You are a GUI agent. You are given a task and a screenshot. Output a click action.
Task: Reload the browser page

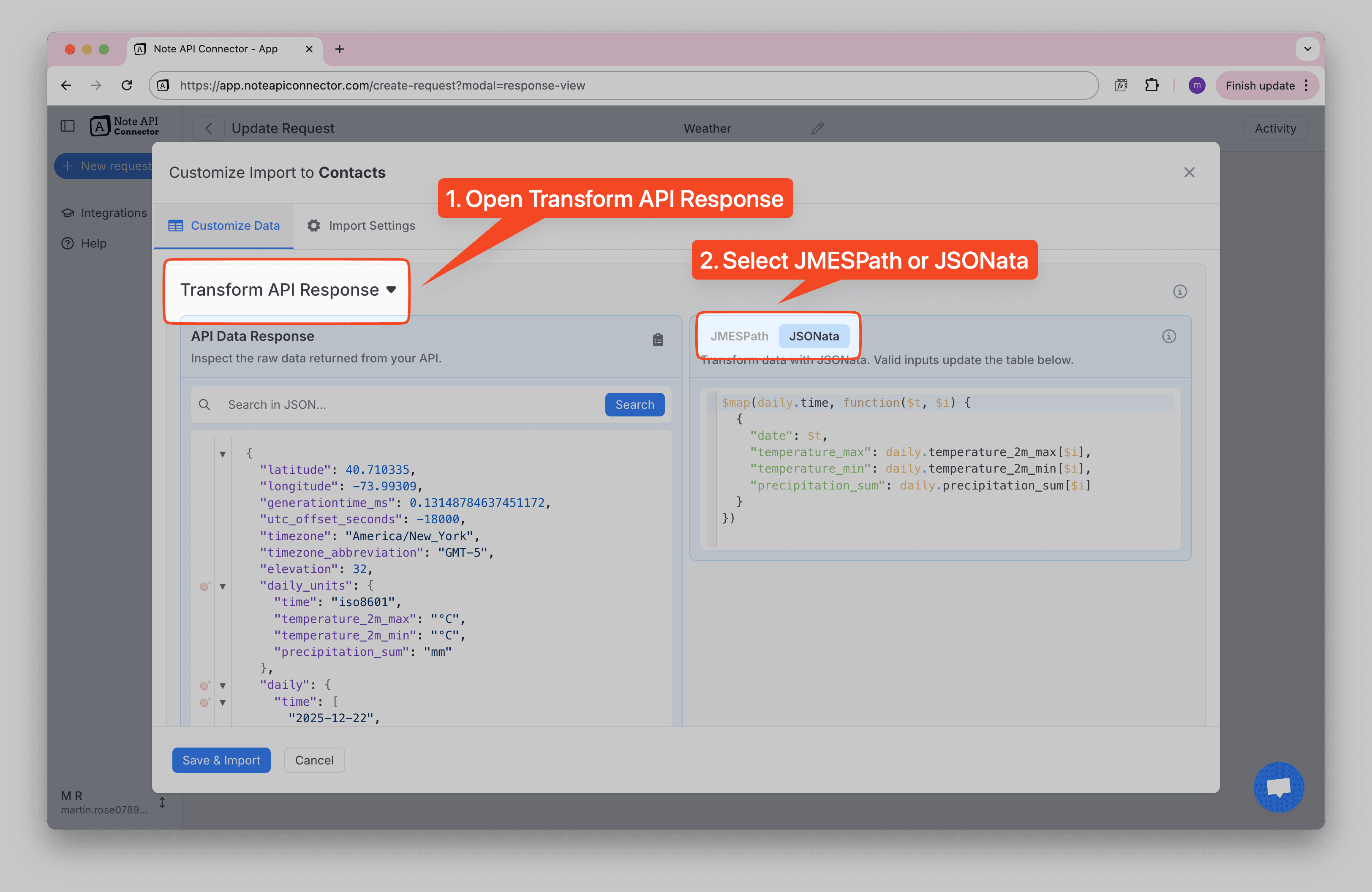point(127,85)
